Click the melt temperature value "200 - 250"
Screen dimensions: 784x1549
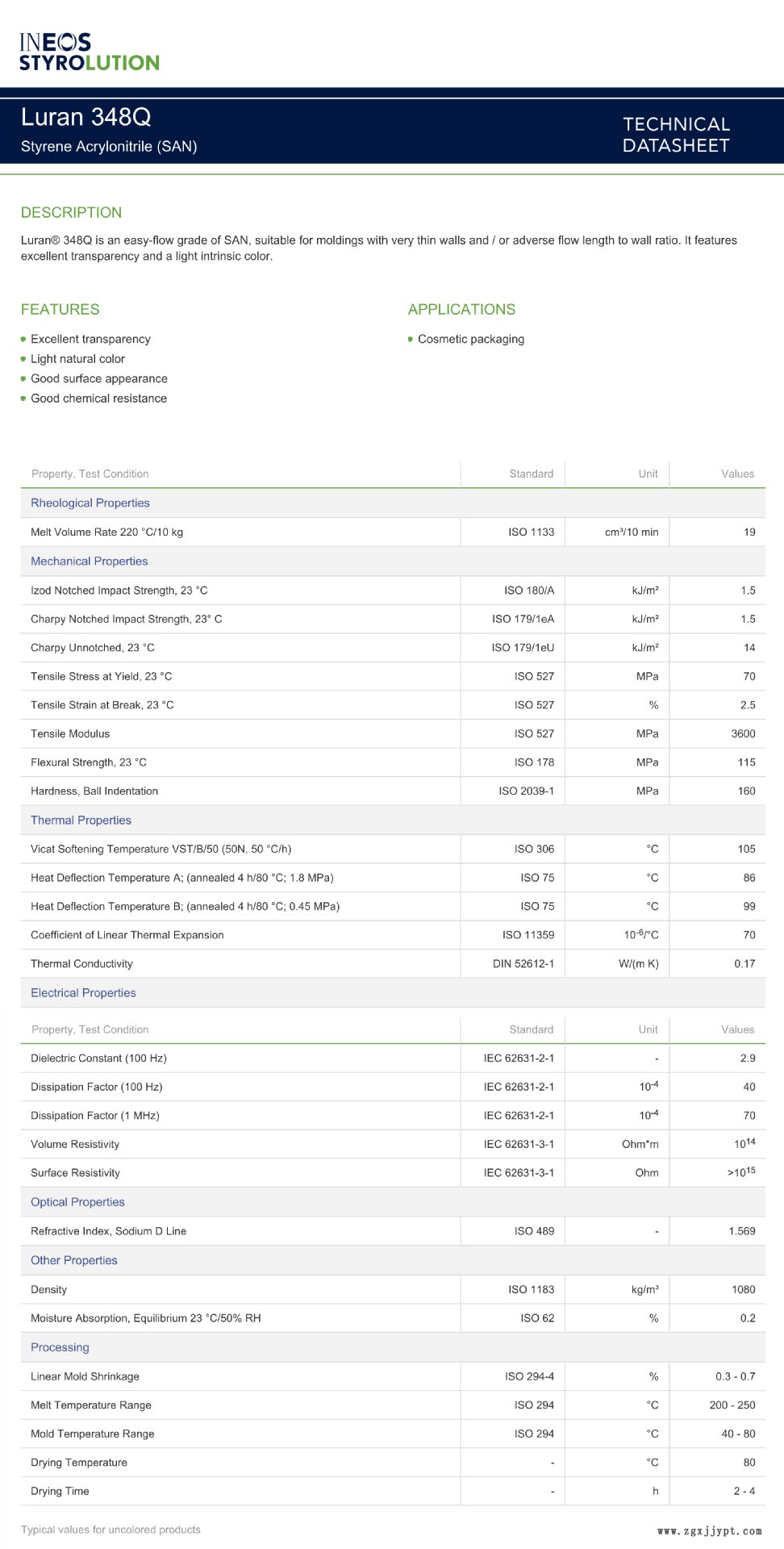tap(732, 1405)
